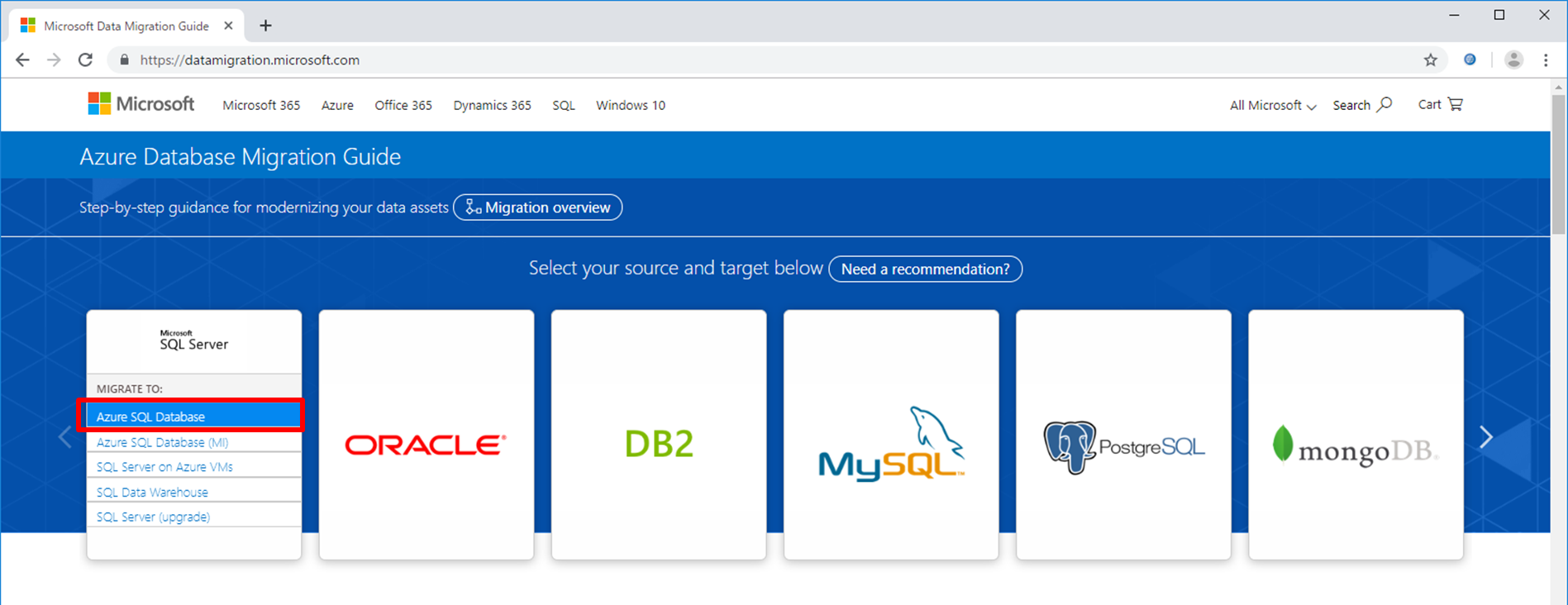Open the shopping Cart icon
1568x605 pixels.
(1454, 104)
